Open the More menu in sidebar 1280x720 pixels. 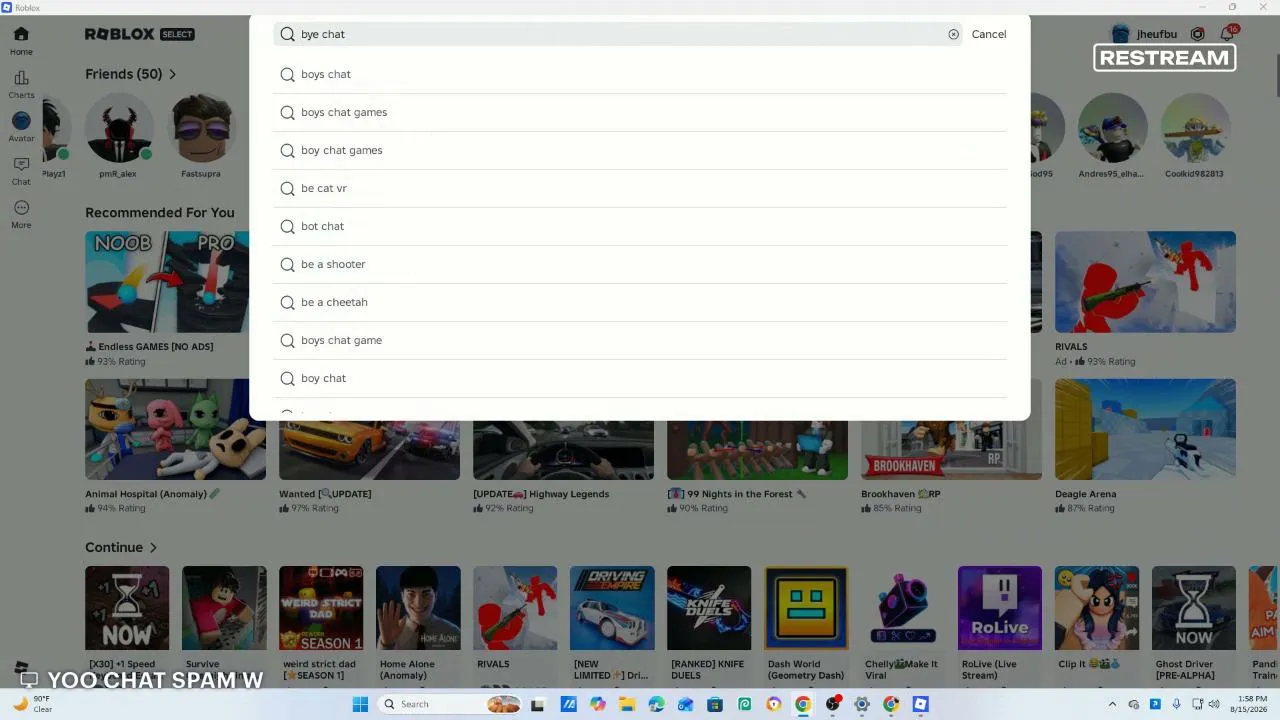click(x=21, y=214)
